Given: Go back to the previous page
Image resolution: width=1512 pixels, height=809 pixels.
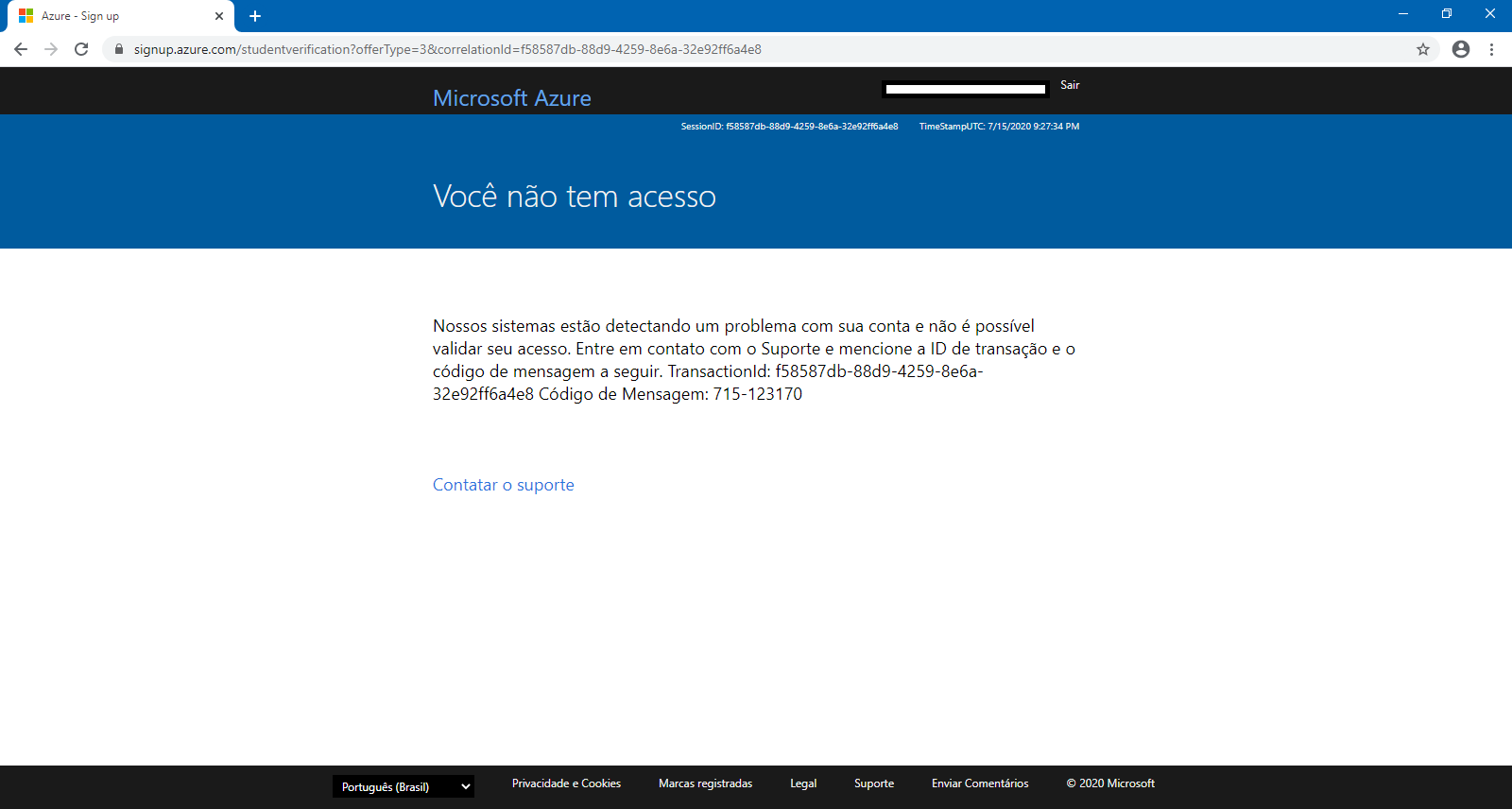Looking at the screenshot, I should [x=21, y=49].
